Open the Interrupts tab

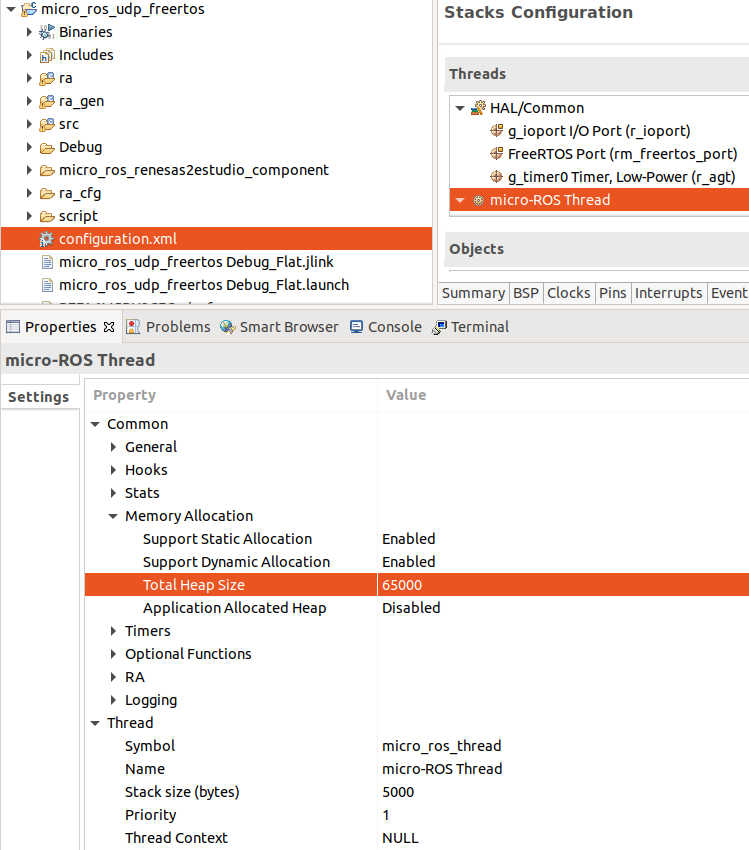pyautogui.click(x=669, y=293)
